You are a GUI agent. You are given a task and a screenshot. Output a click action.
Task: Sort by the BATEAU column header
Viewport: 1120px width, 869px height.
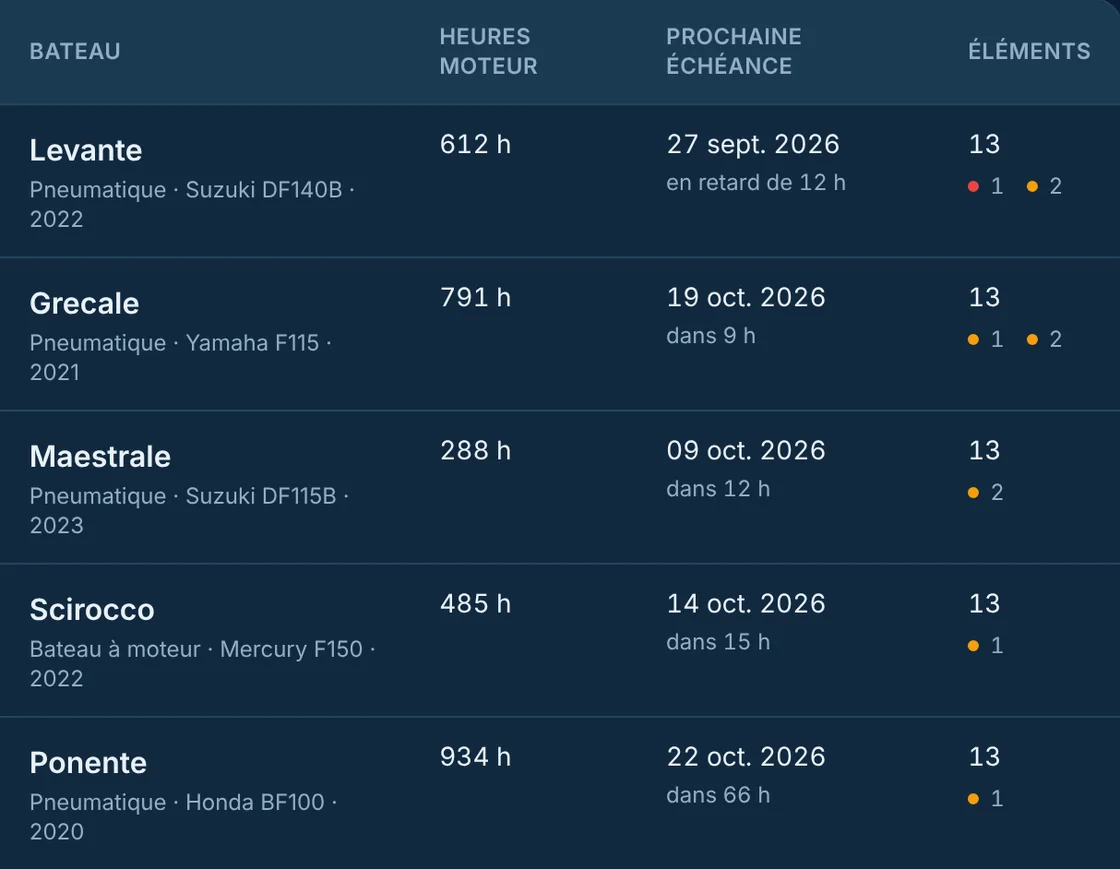click(x=75, y=51)
